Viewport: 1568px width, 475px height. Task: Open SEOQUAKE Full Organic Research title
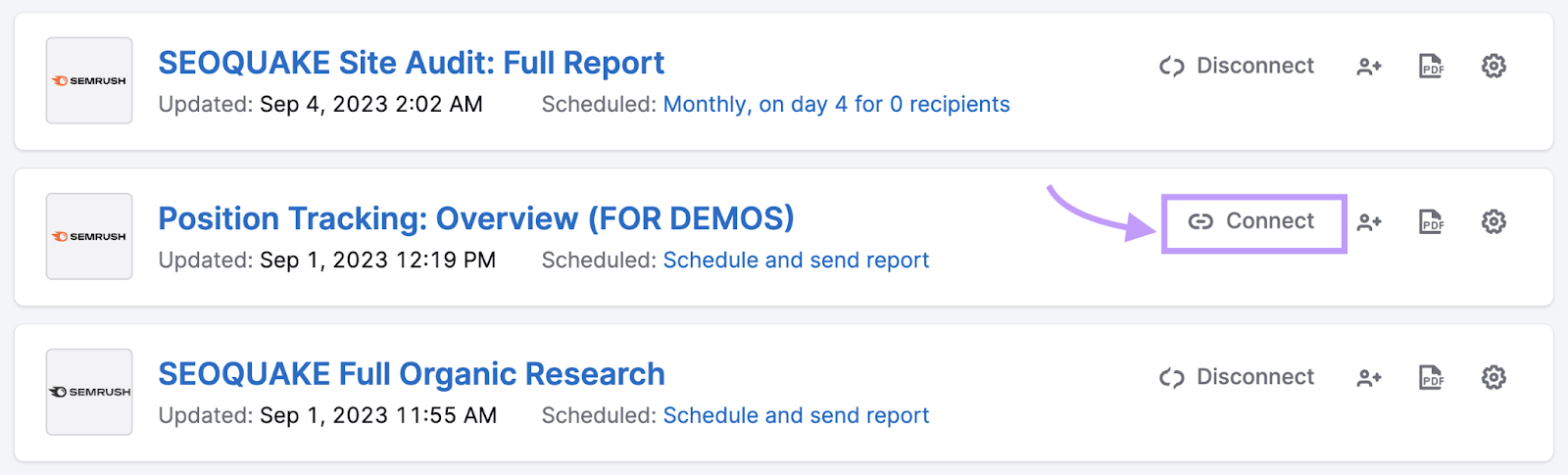pos(412,374)
